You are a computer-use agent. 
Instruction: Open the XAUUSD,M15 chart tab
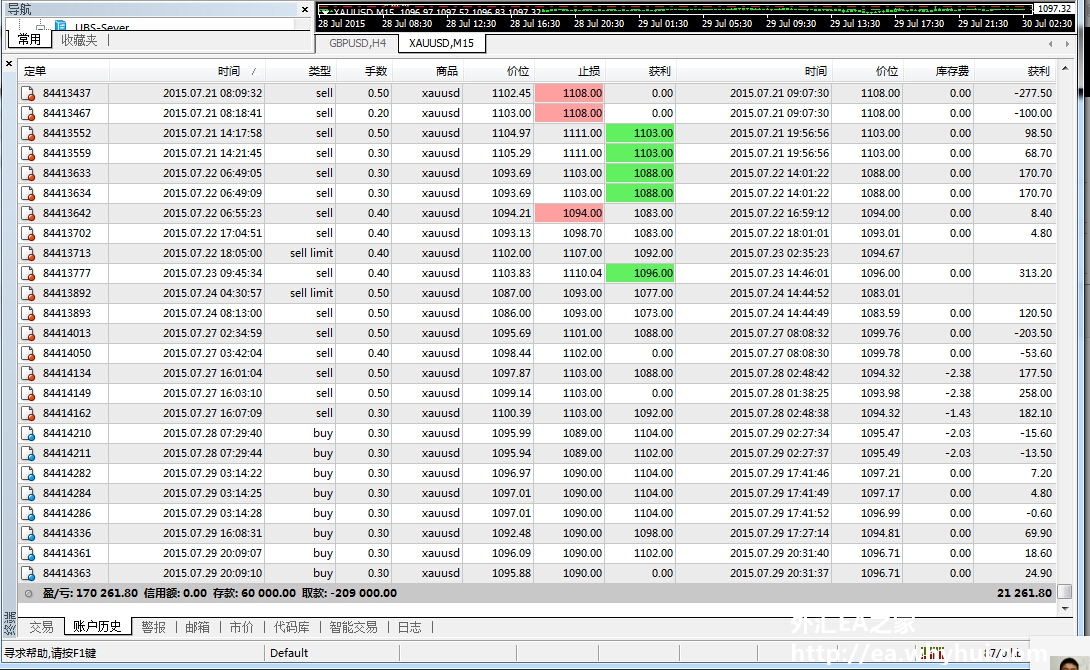441,43
